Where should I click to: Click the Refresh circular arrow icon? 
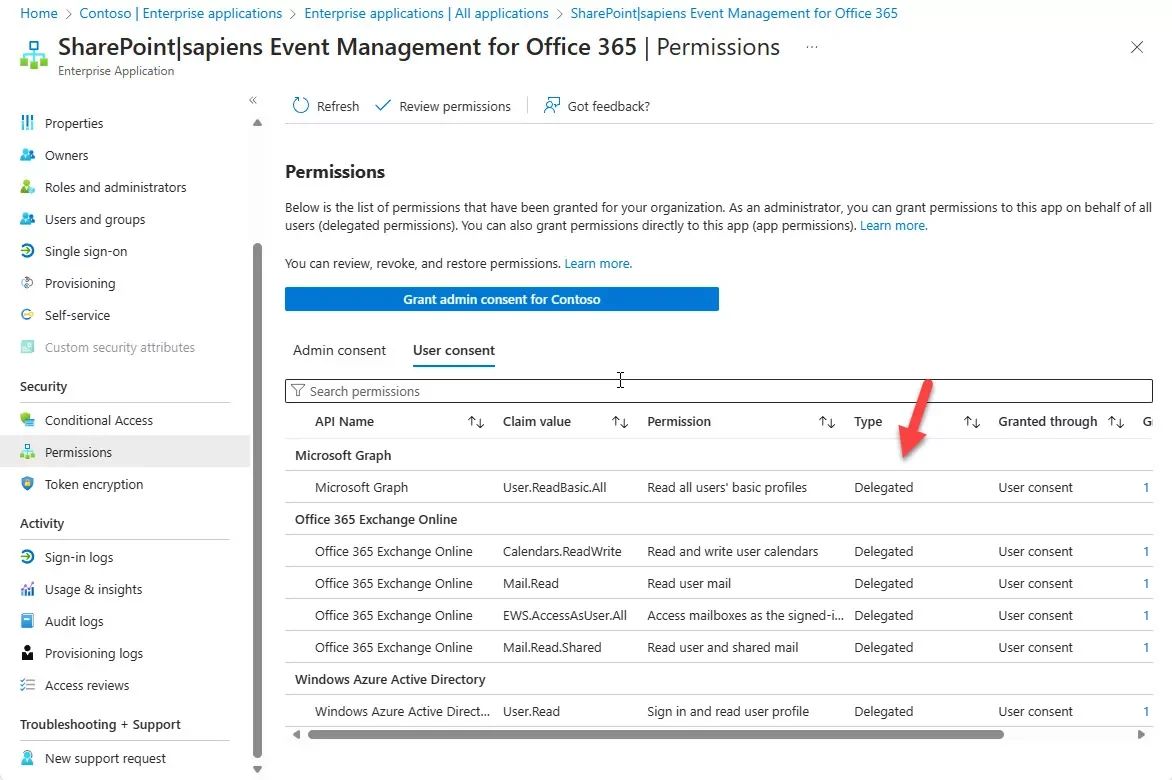pos(300,105)
